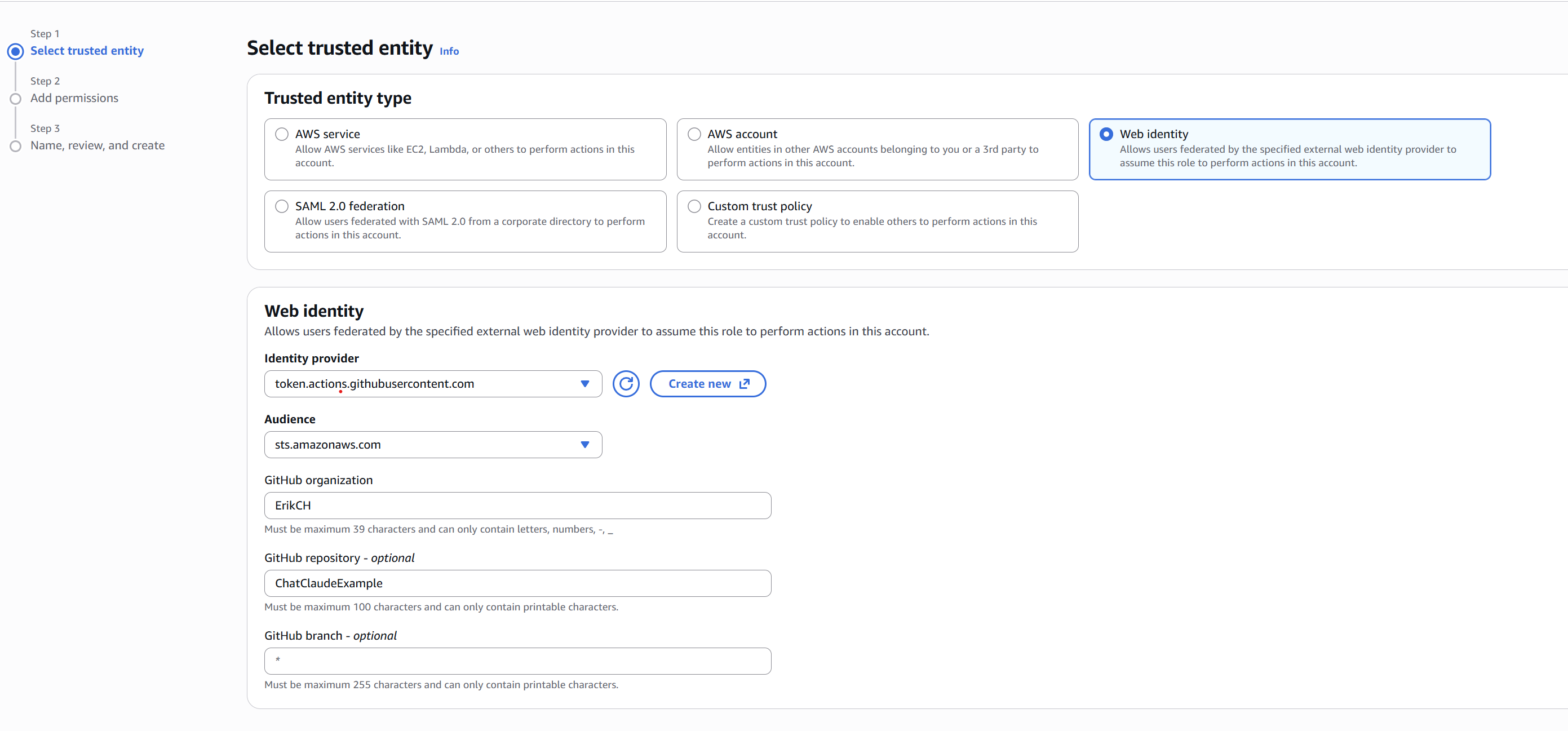Open the Identity provider dropdown
This screenshot has height=731, width=1568.
tap(433, 384)
